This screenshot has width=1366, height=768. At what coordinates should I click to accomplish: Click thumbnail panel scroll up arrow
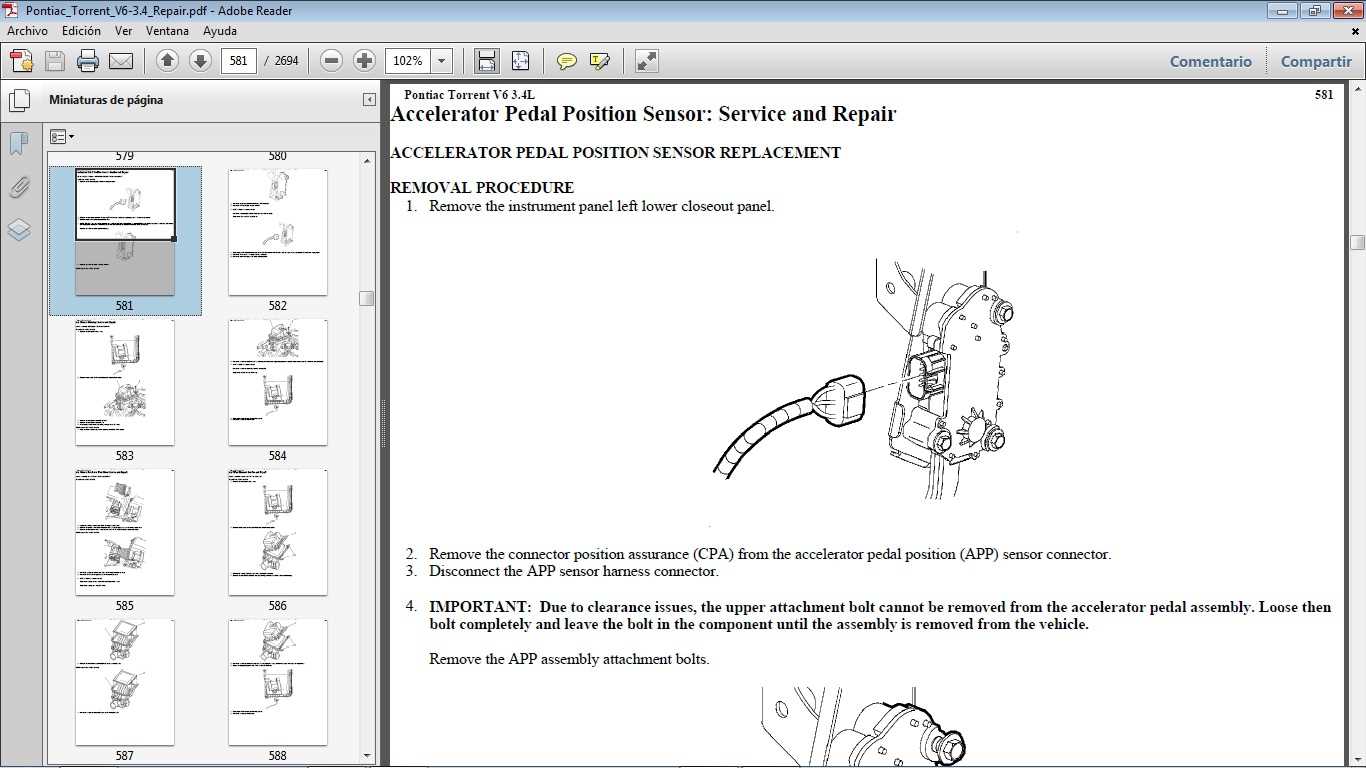click(367, 159)
